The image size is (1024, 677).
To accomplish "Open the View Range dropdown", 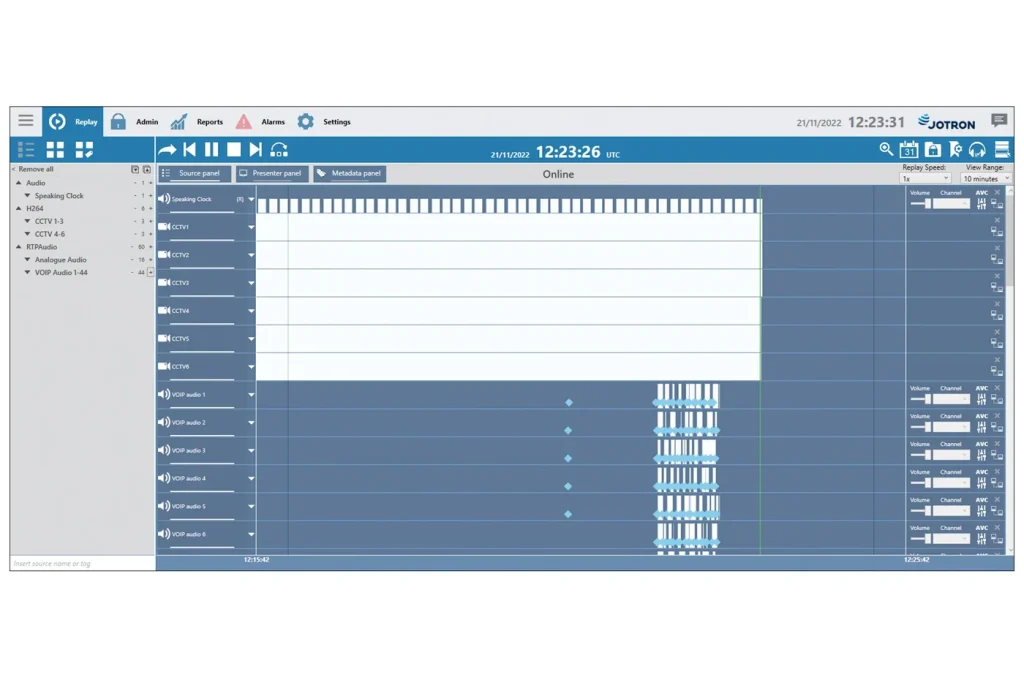I will 986,178.
